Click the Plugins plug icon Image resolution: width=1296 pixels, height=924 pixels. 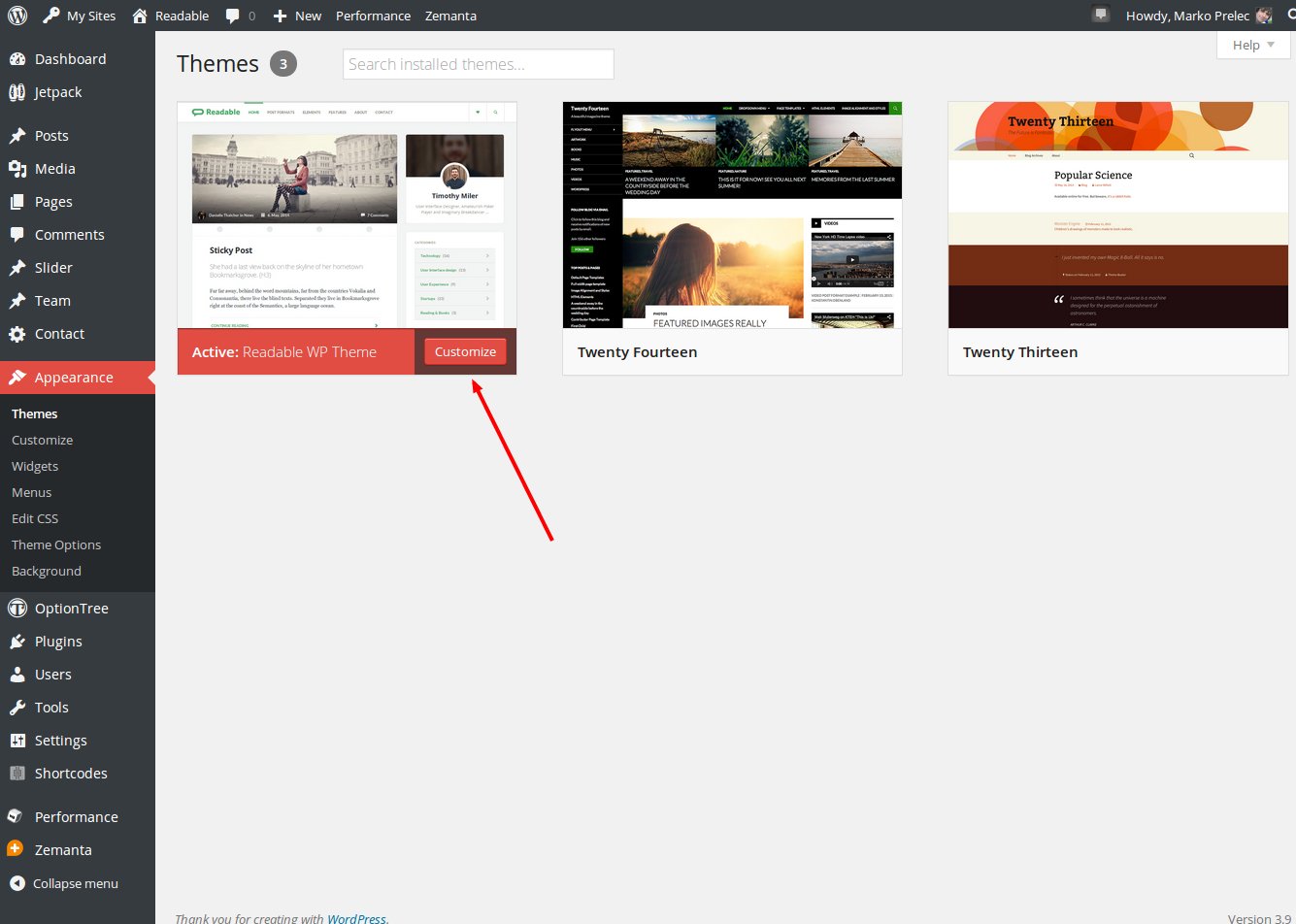(17, 642)
